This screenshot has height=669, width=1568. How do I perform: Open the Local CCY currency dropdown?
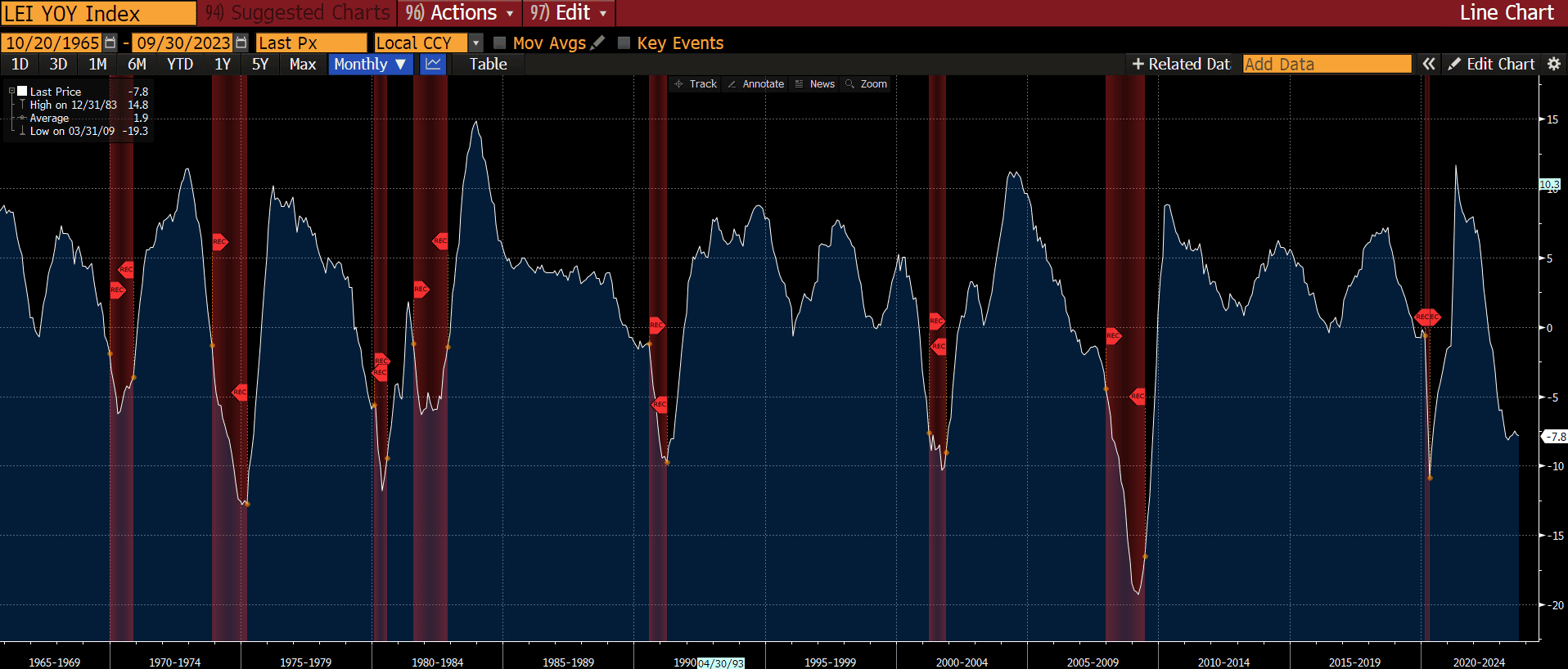click(475, 43)
